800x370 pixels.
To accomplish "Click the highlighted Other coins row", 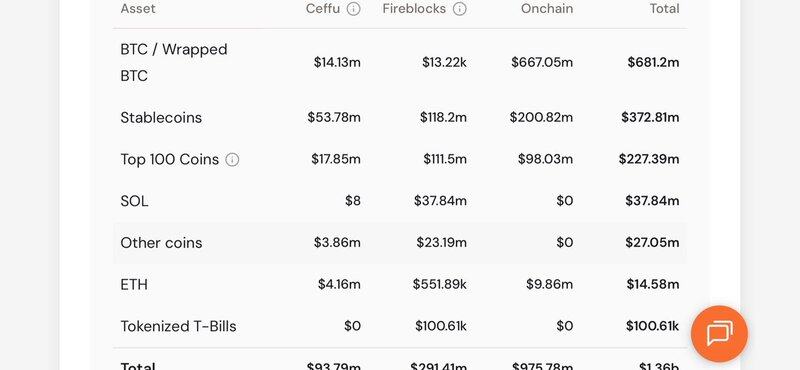I will click(400, 242).
